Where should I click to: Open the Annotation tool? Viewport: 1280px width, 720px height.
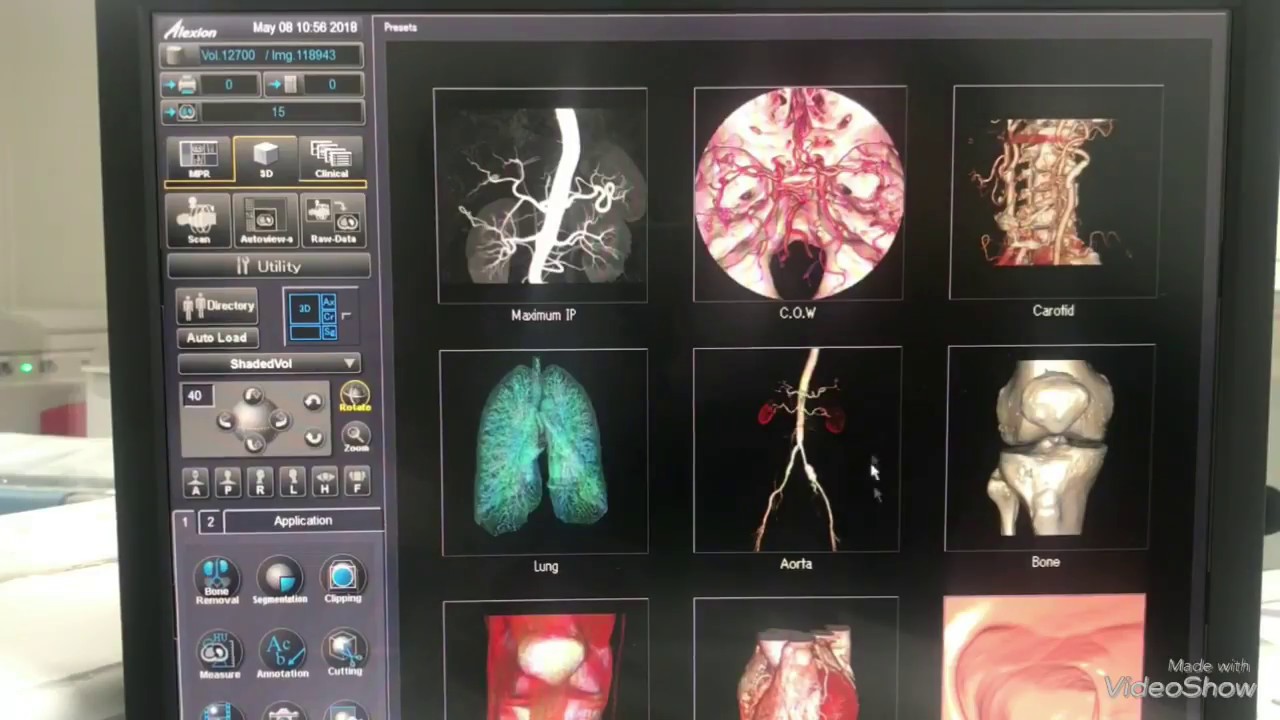pyautogui.click(x=282, y=655)
